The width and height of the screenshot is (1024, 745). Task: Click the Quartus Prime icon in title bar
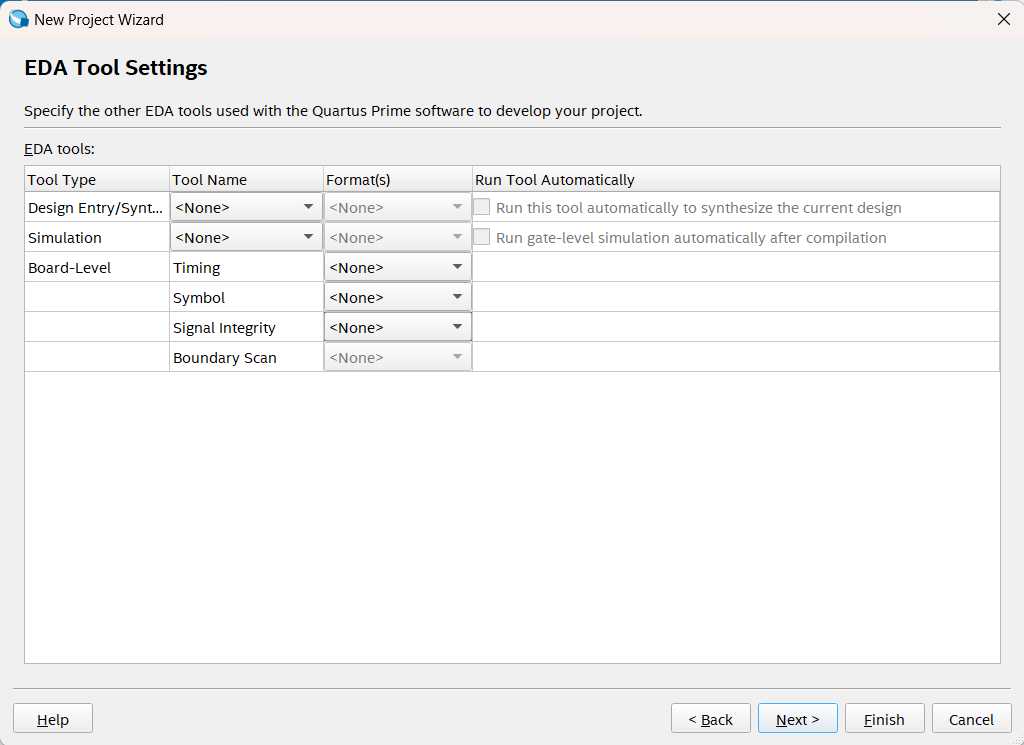(18, 19)
